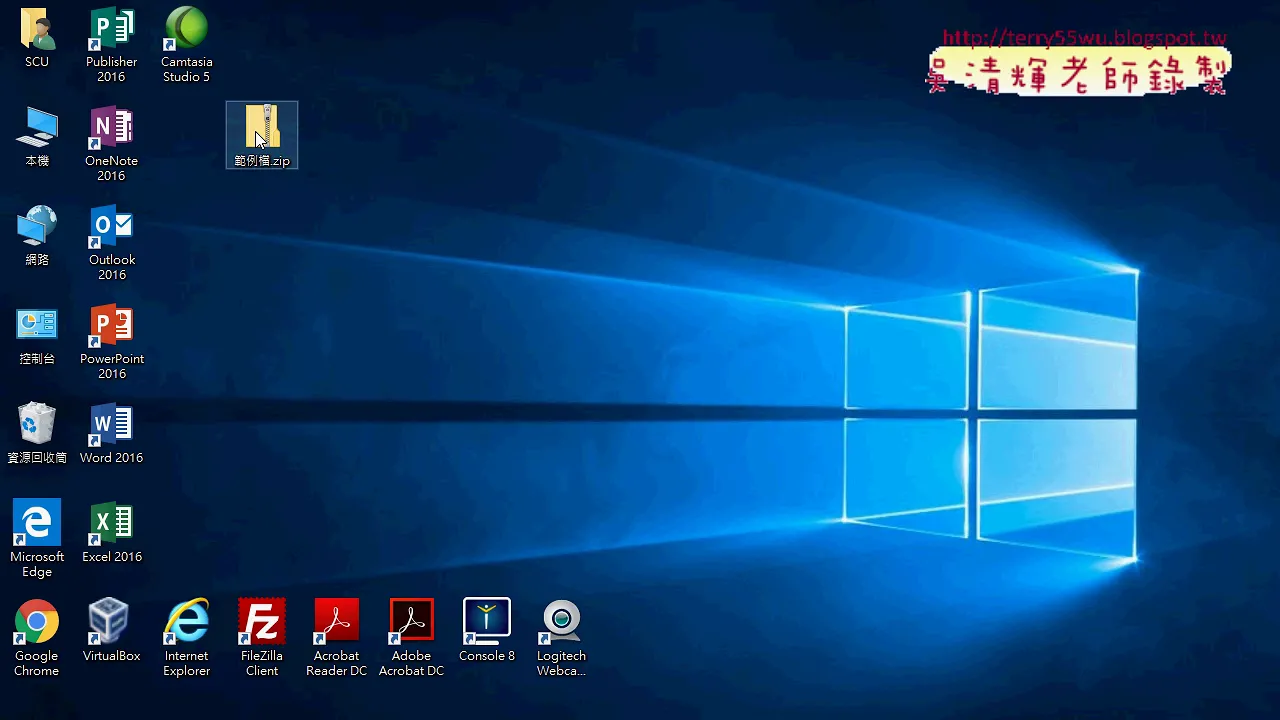
Task: Open Publisher 2016 shortcut
Action: pyautogui.click(x=111, y=44)
